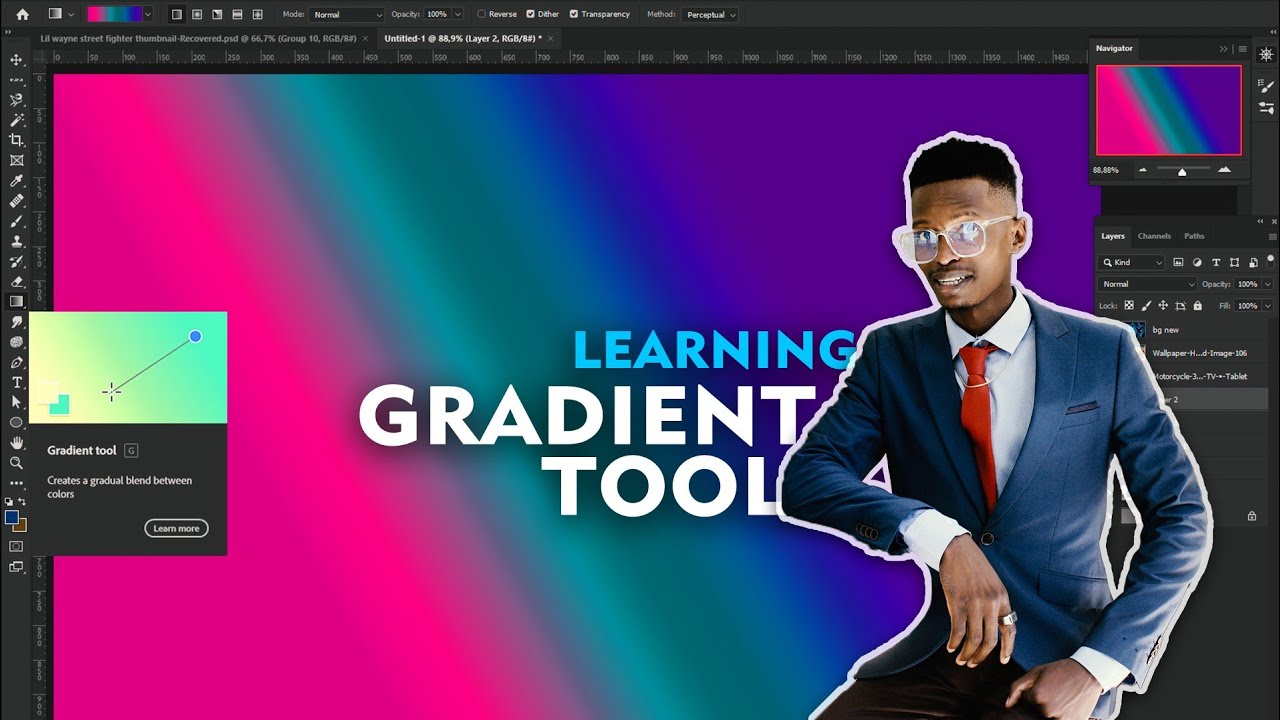Screen dimensions: 1280x720
Task: Open the Adjustments sliders panel icon
Action: (1266, 108)
